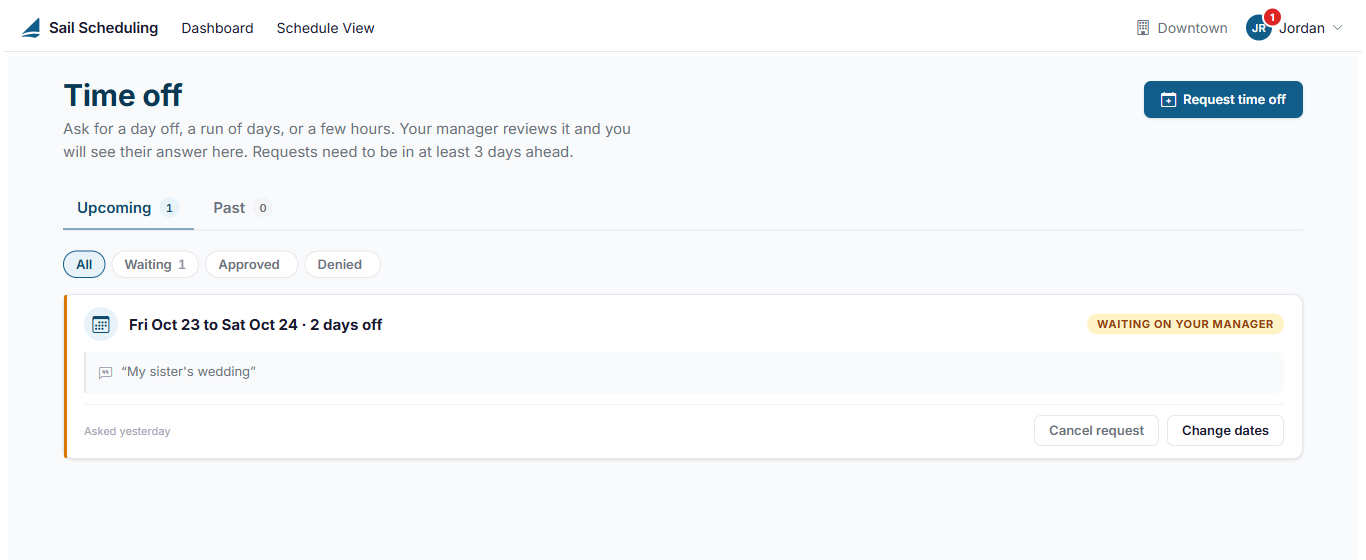Go to Schedule View
1366x560 pixels.
[x=325, y=28]
